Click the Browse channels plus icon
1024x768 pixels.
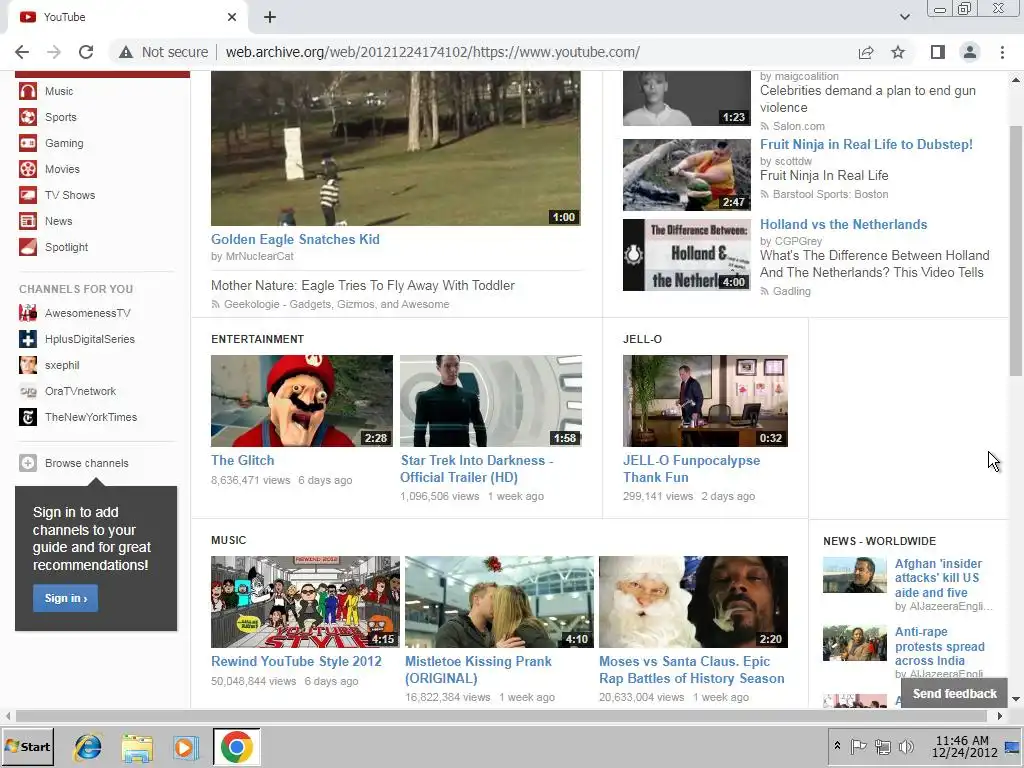[x=27, y=463]
